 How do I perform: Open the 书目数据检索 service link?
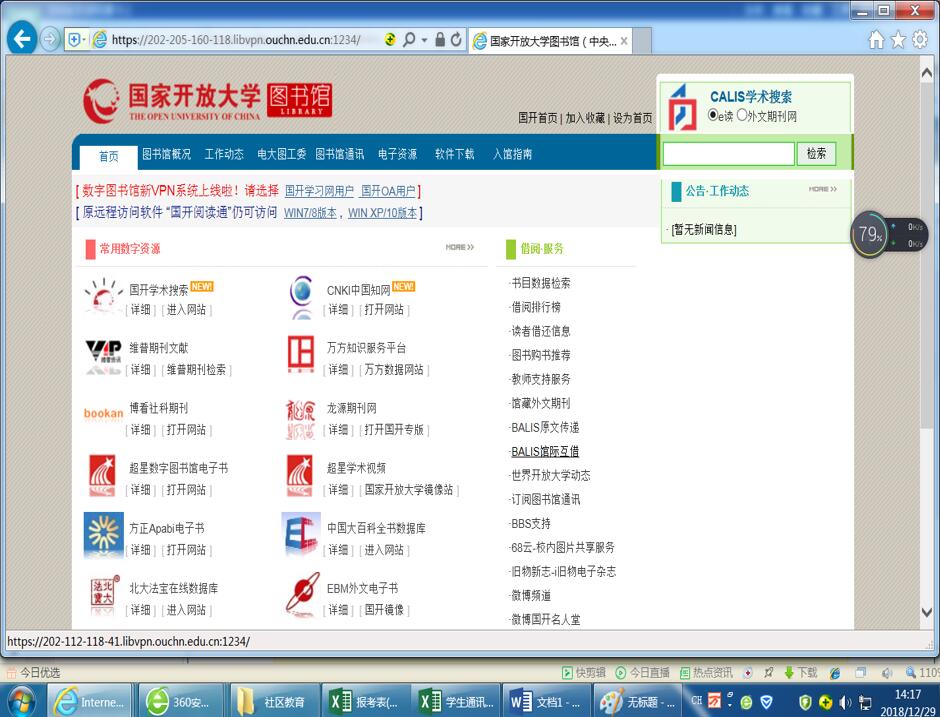click(x=541, y=283)
